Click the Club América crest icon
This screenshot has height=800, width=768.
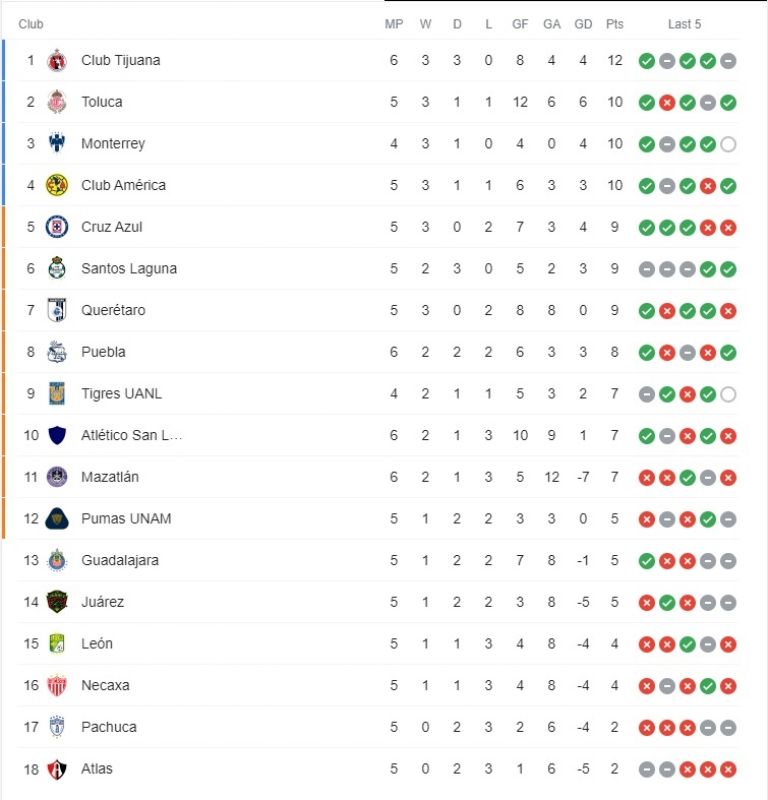57,185
